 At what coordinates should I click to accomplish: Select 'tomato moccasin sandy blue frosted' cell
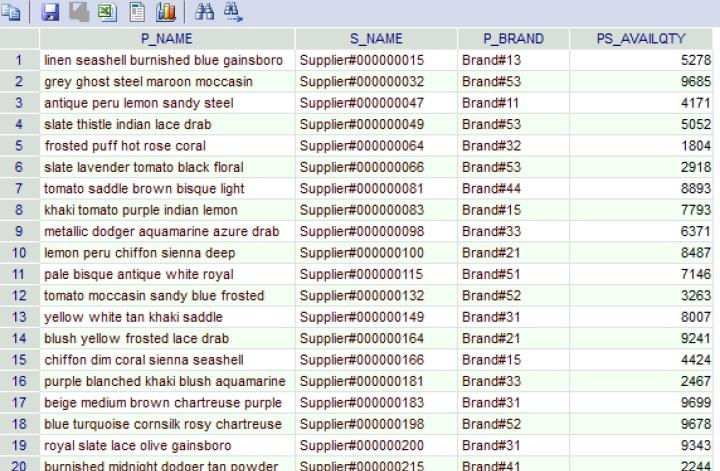pos(167,296)
